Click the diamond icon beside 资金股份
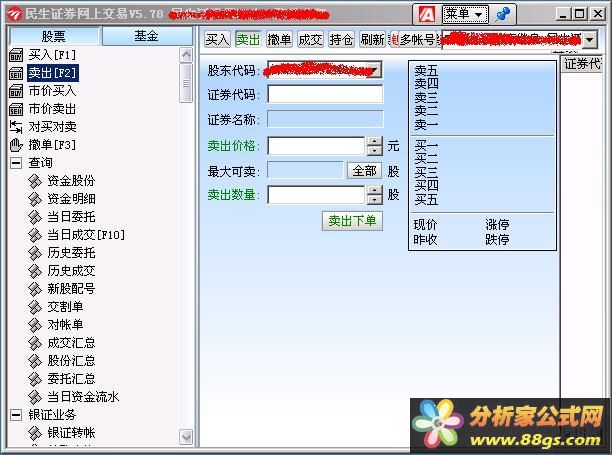Viewport: 612px width, 455px height. [35, 181]
